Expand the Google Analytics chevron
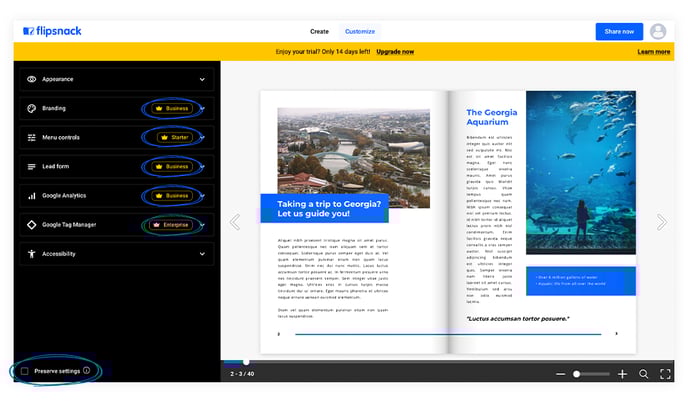This screenshot has height=403, width=688. pyautogui.click(x=203, y=196)
